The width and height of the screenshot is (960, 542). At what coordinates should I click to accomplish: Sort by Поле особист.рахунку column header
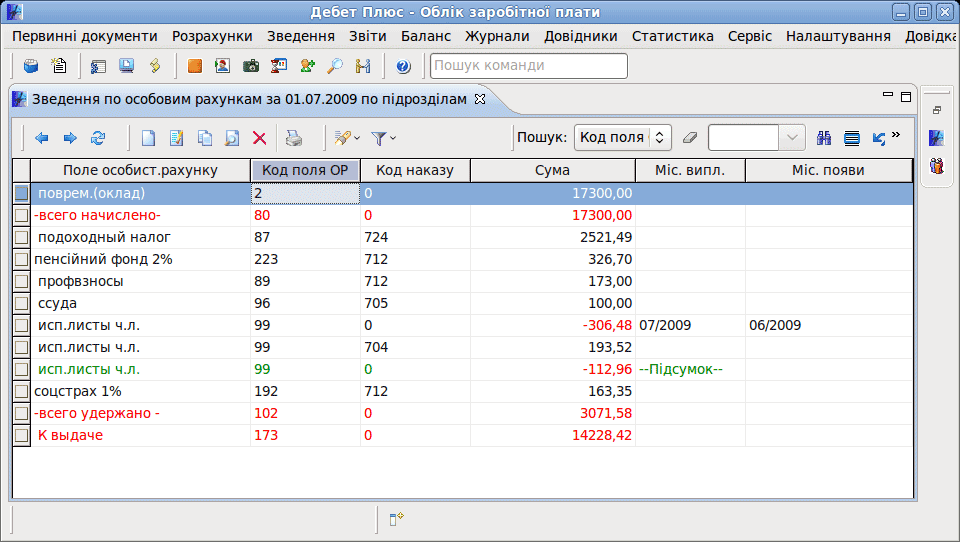140,170
